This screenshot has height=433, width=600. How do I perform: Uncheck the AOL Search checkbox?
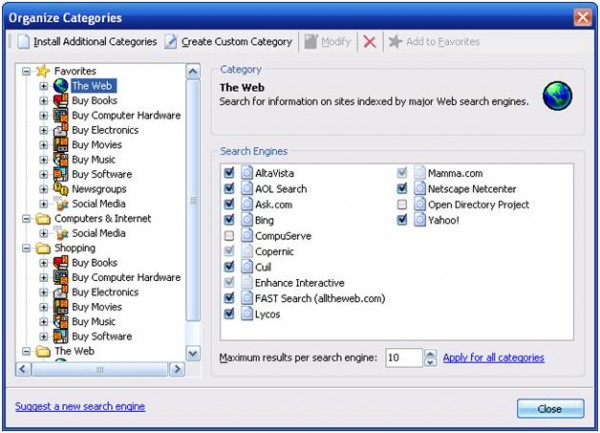[x=229, y=189]
